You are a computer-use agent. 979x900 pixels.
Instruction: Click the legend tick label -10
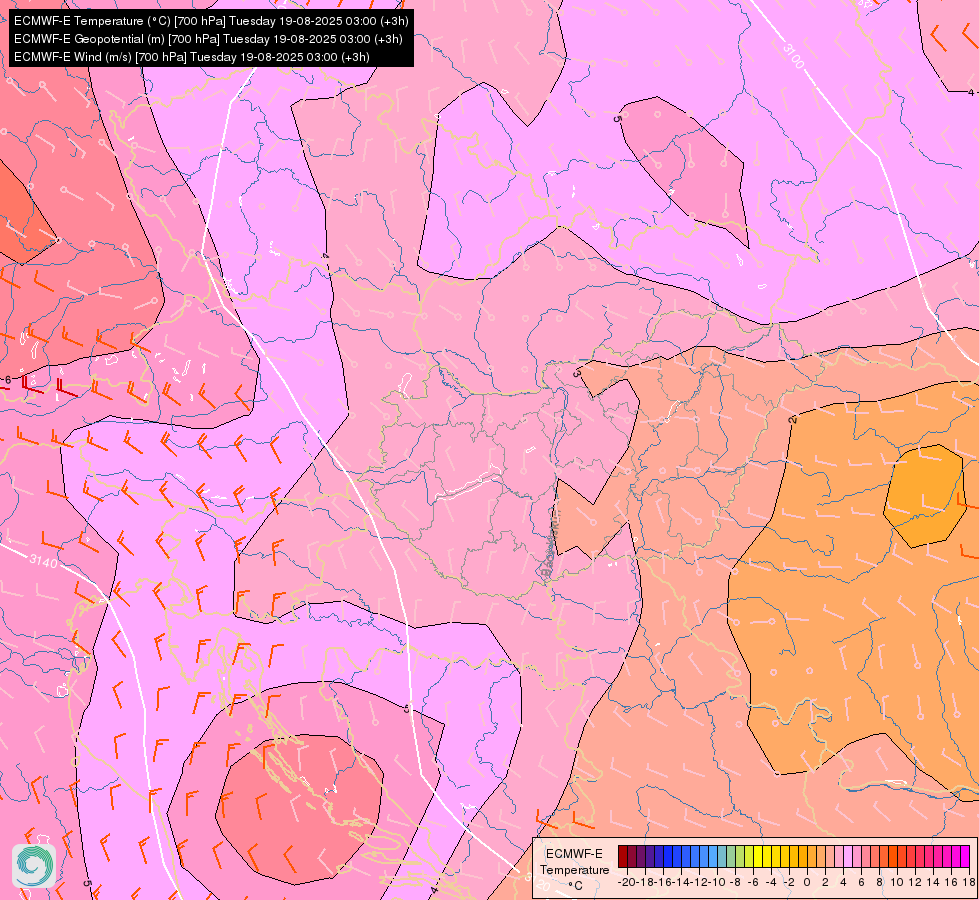pyautogui.click(x=716, y=882)
